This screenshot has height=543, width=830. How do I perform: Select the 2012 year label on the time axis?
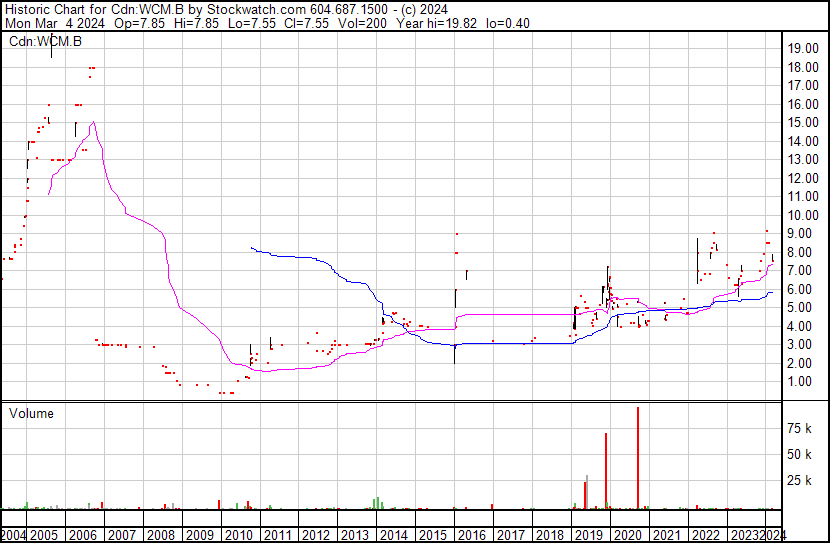coord(318,535)
